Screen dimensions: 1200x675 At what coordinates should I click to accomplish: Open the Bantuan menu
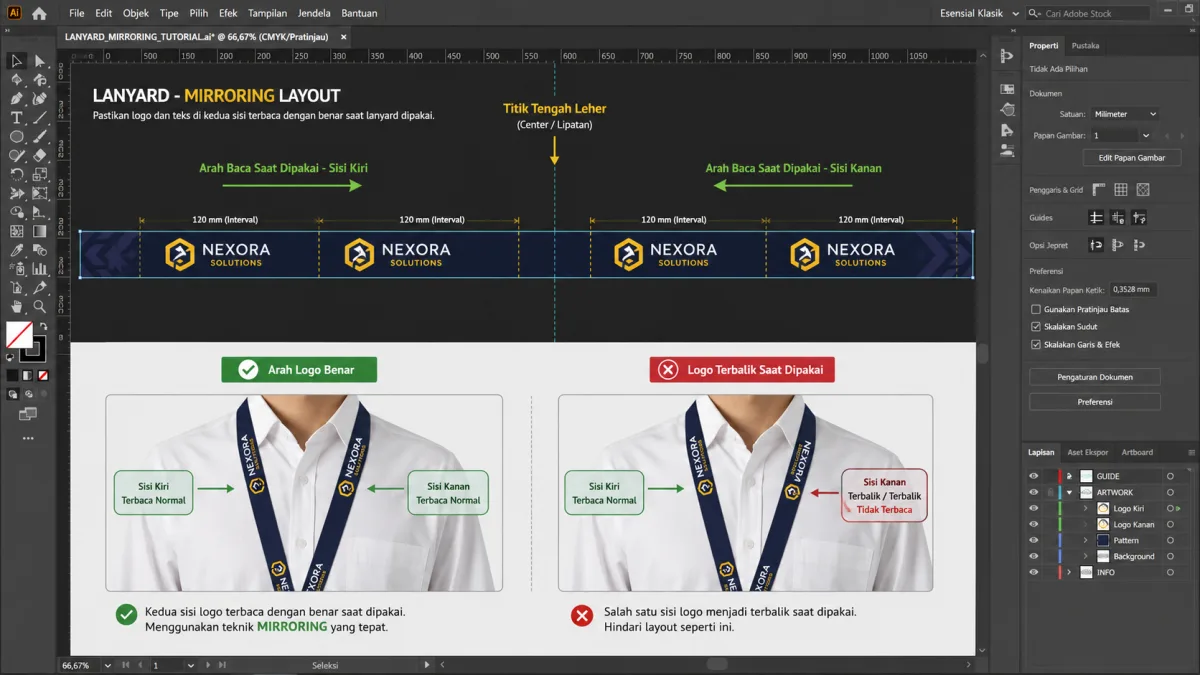point(359,14)
